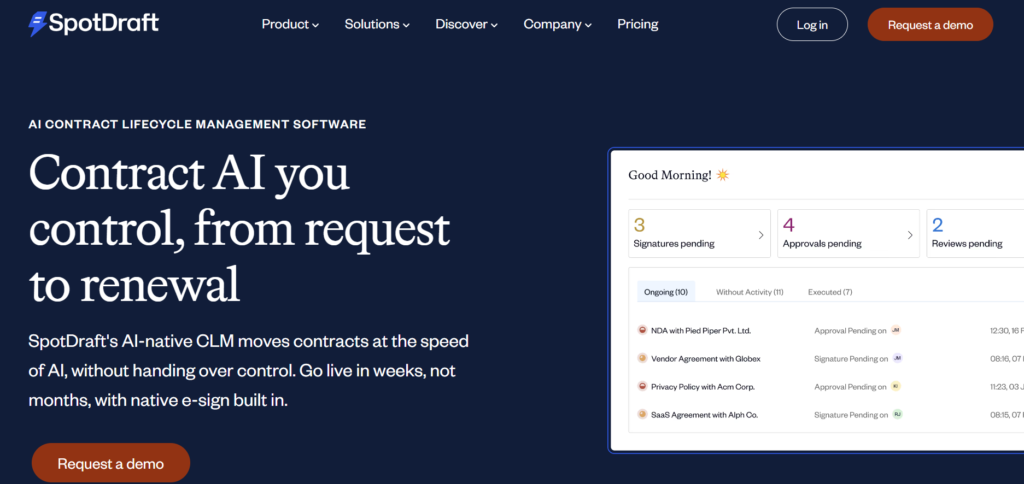Screen dimensions: 1024x484
Task: Open the Signatures pending card
Action: point(699,233)
